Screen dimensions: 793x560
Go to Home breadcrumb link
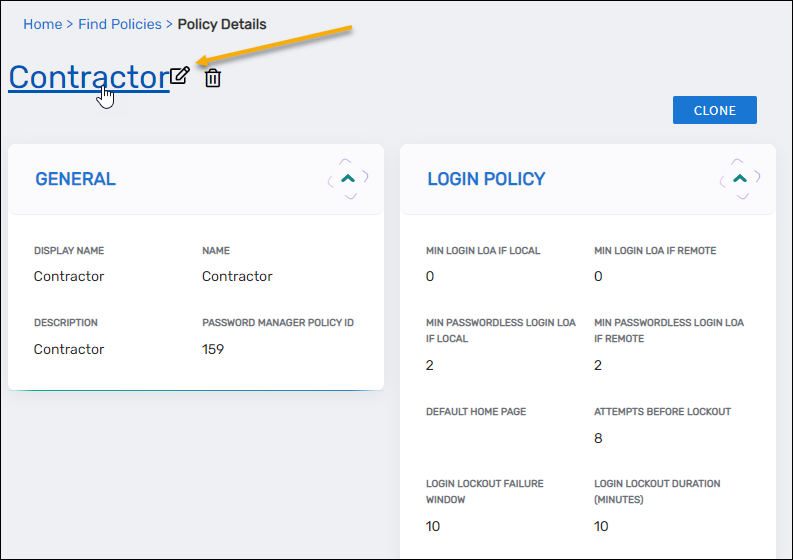tap(42, 24)
